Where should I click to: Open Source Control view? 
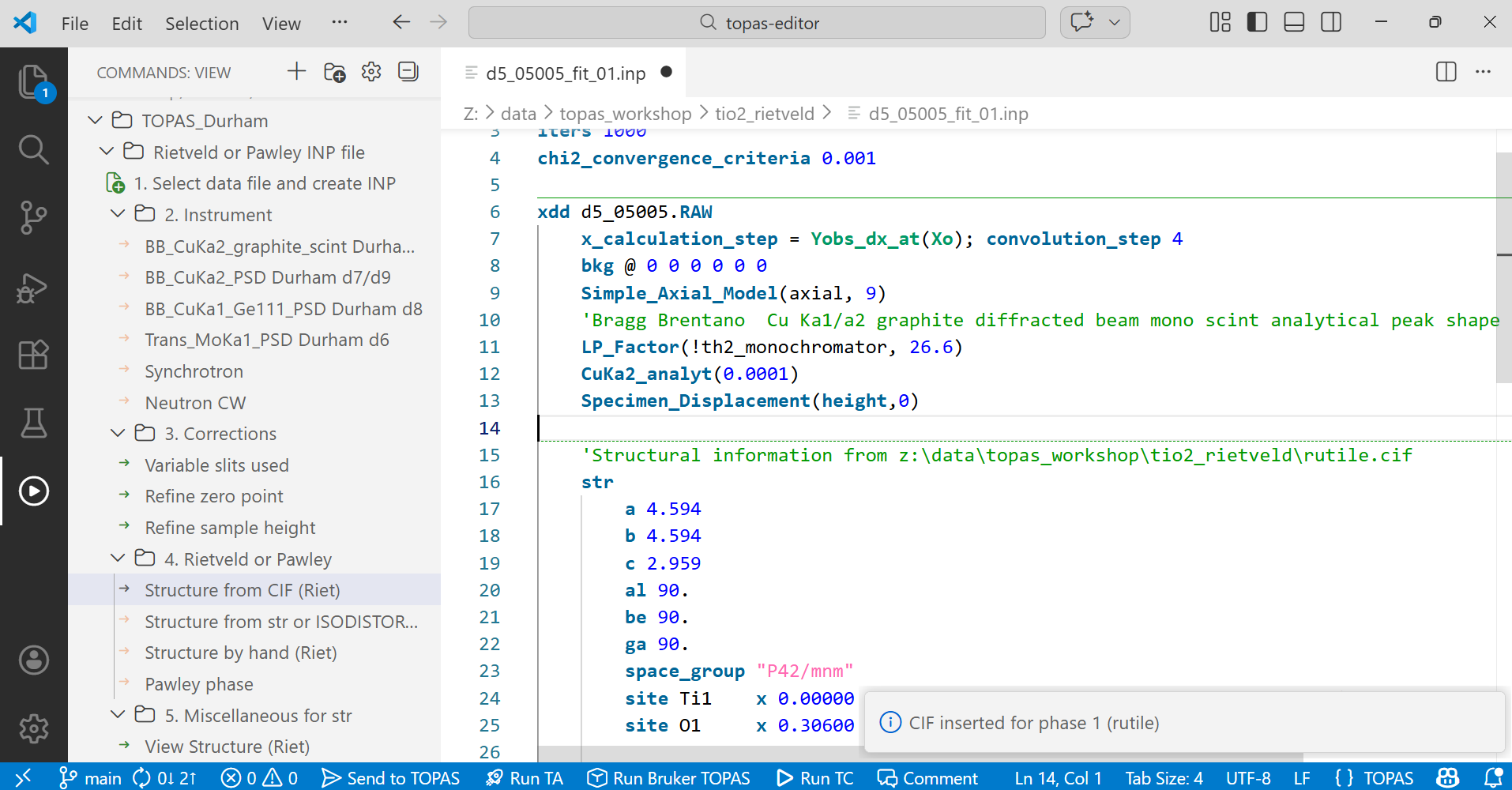tap(33, 217)
